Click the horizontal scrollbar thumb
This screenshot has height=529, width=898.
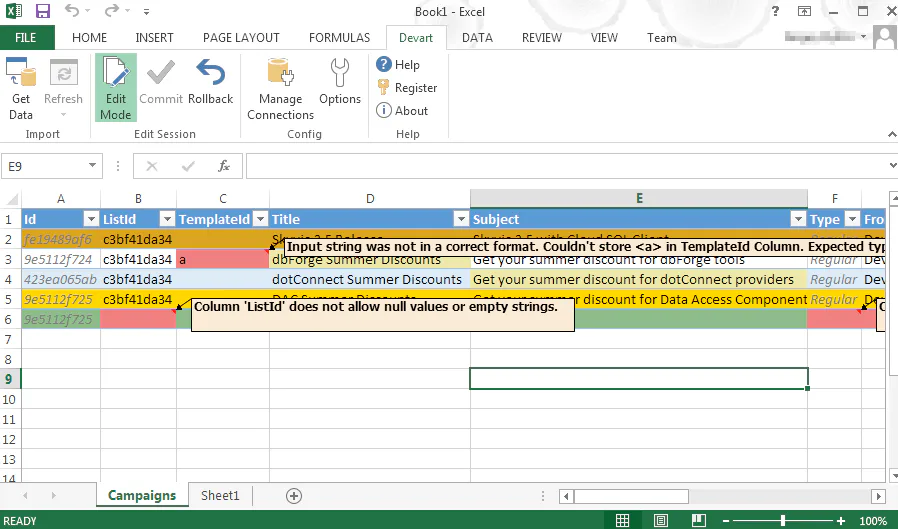pos(631,496)
